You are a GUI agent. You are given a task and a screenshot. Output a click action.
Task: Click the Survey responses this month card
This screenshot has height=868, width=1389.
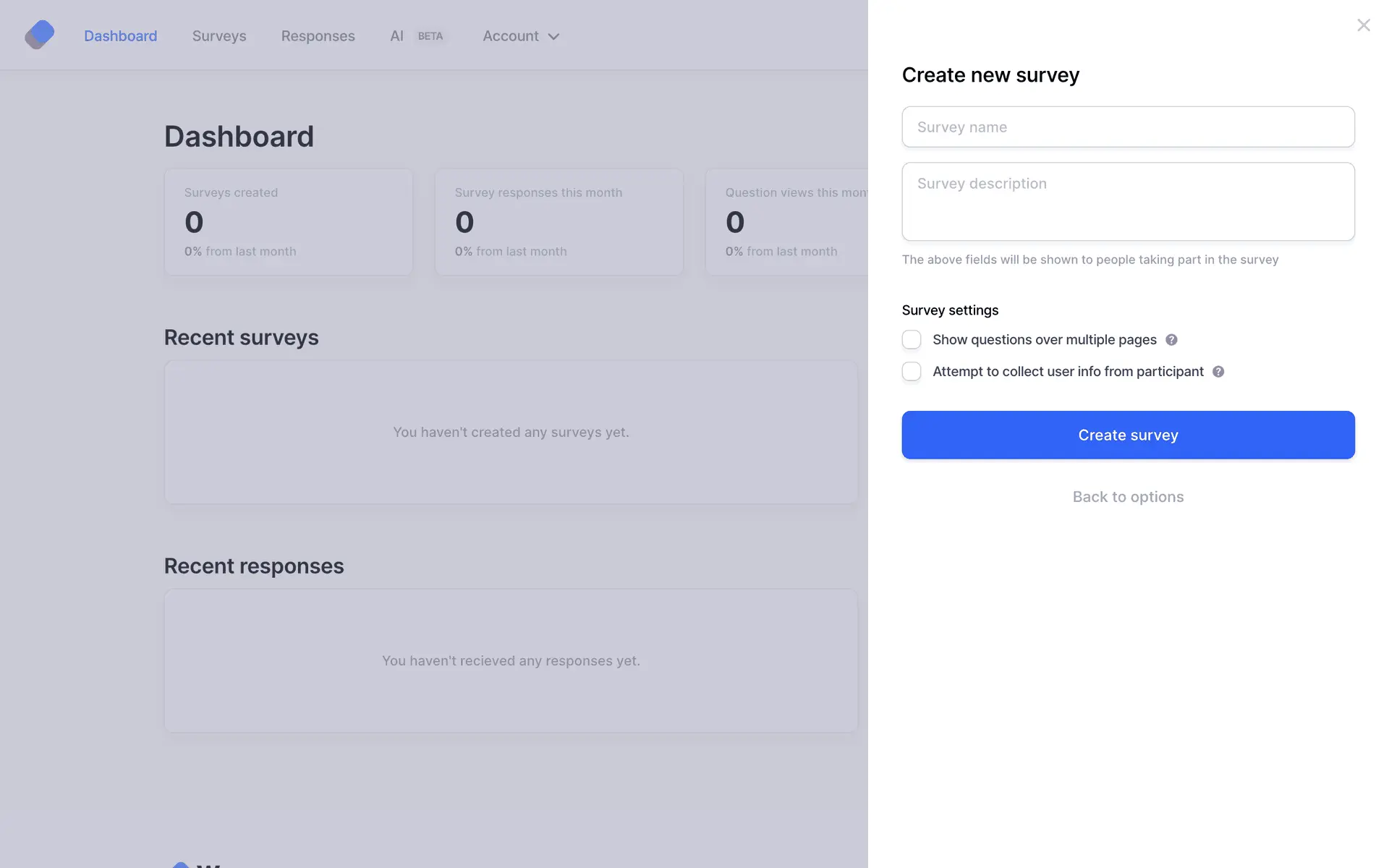[558, 222]
